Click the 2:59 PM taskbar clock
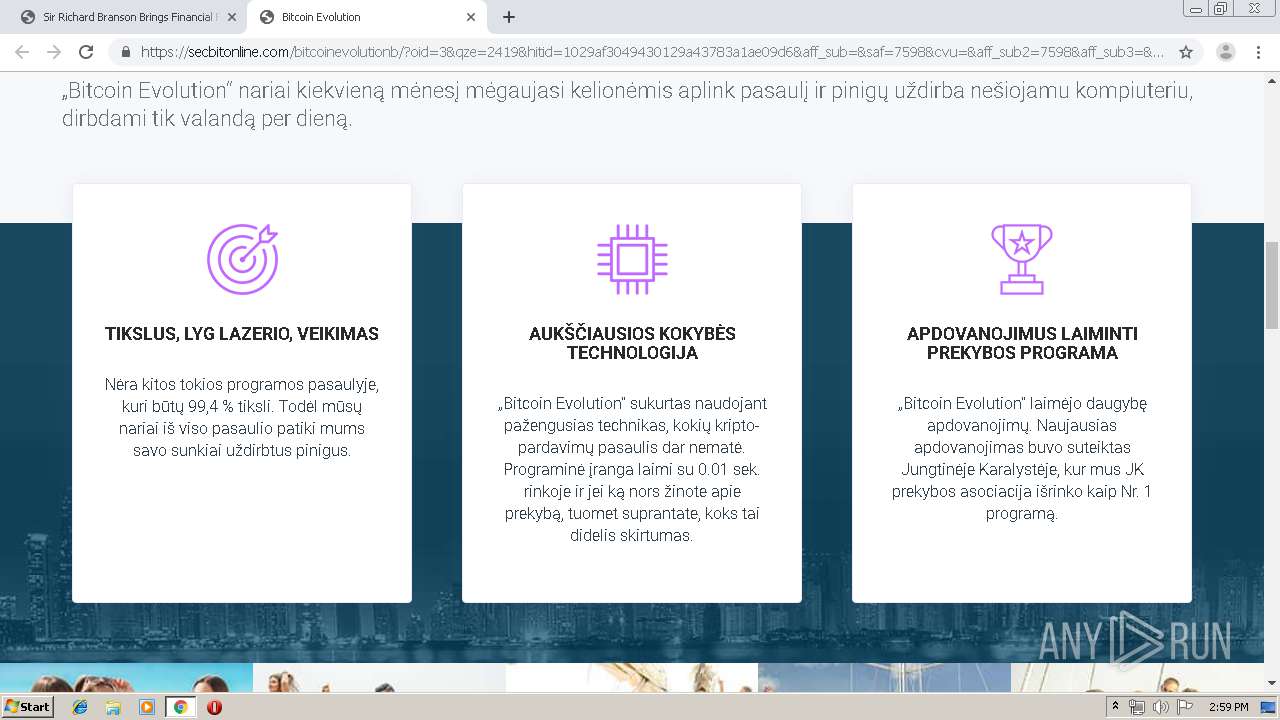The height and width of the screenshot is (720, 1280). click(1229, 707)
